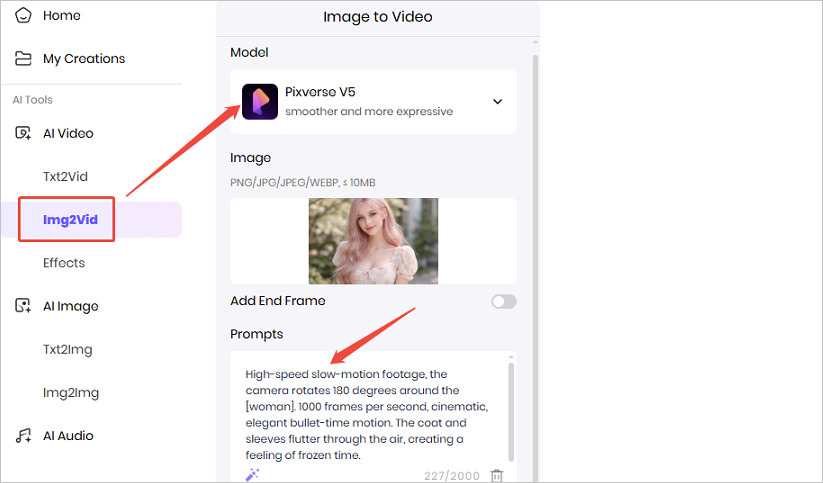Click the Home icon in sidebar
This screenshot has height=483, width=823.
click(x=23, y=15)
